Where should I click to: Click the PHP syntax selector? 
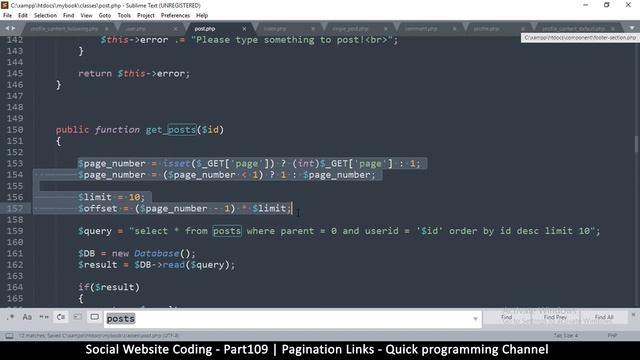pos(612,336)
